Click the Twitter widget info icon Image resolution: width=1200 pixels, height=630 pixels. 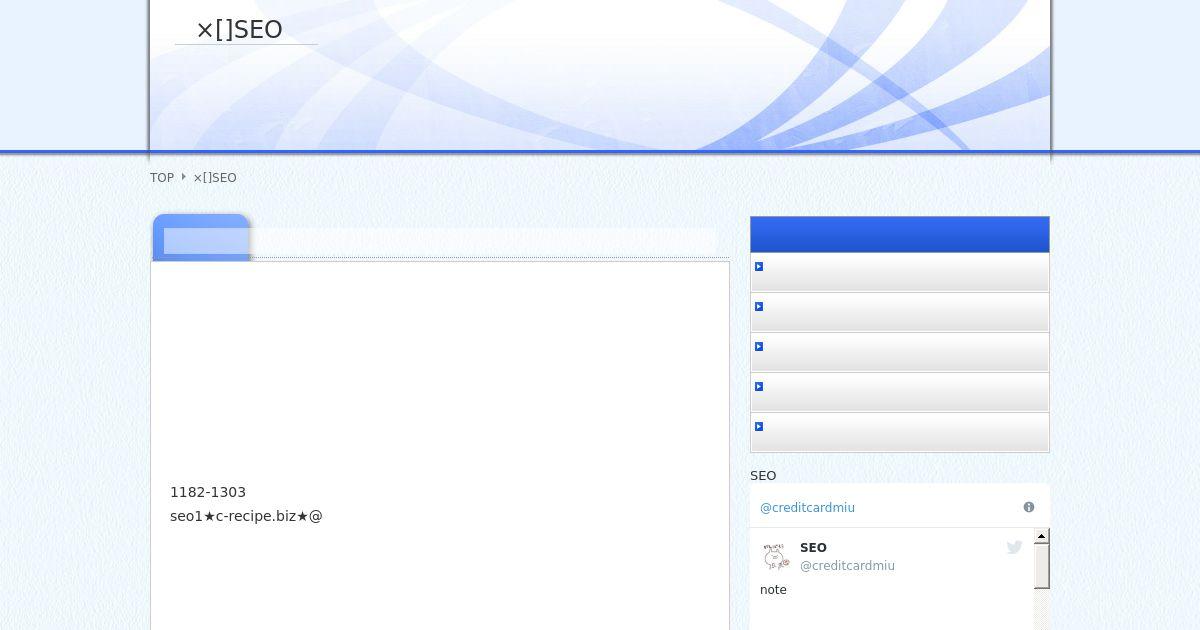point(1029,507)
